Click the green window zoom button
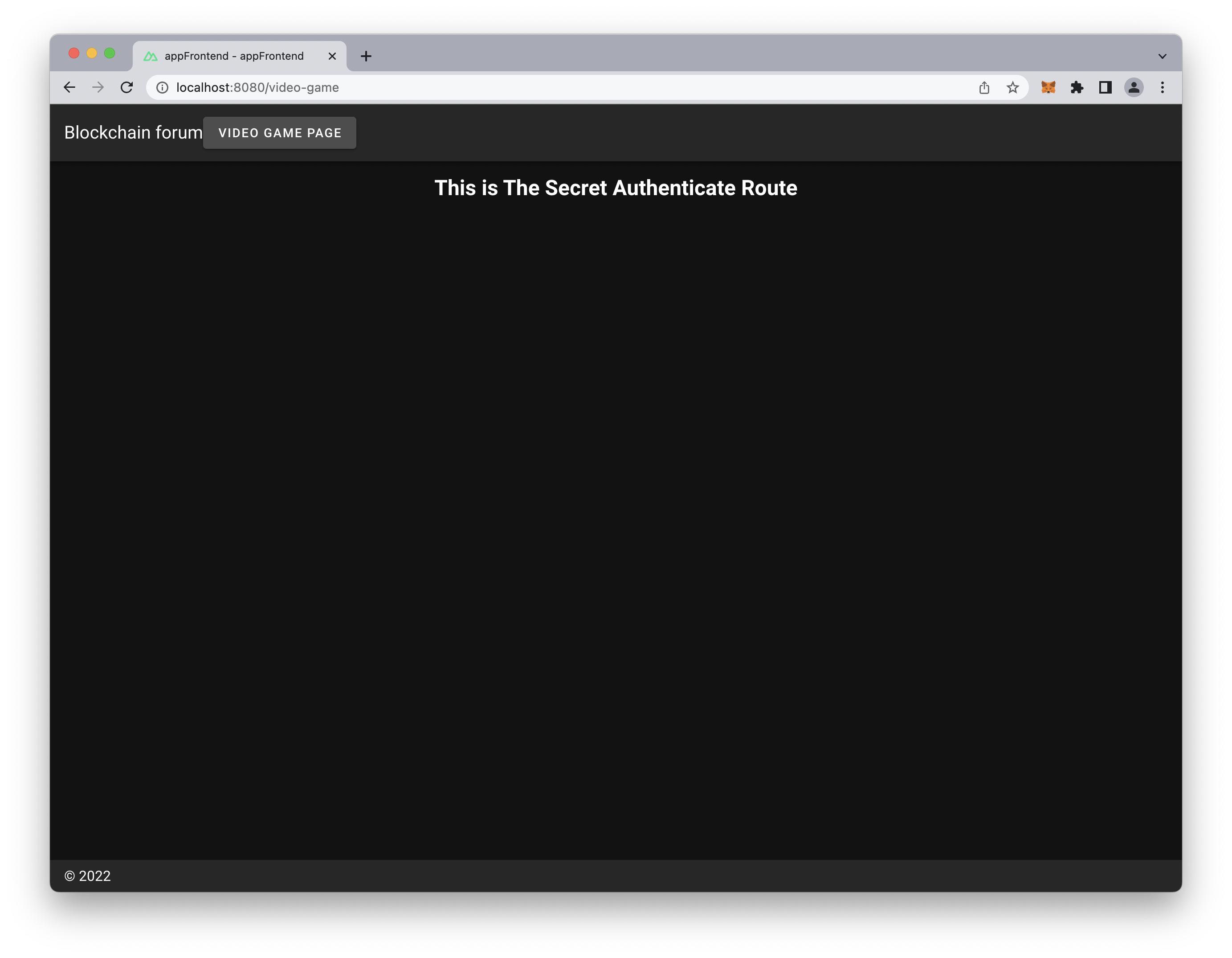The width and height of the screenshot is (1232, 958). click(110, 53)
